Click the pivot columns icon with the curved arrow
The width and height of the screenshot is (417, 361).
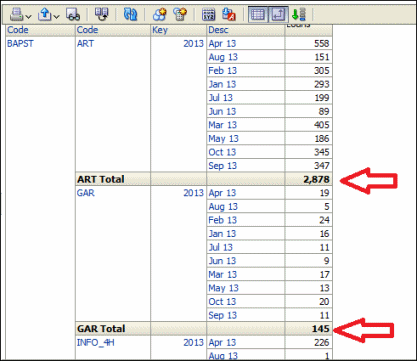[x=102, y=15]
